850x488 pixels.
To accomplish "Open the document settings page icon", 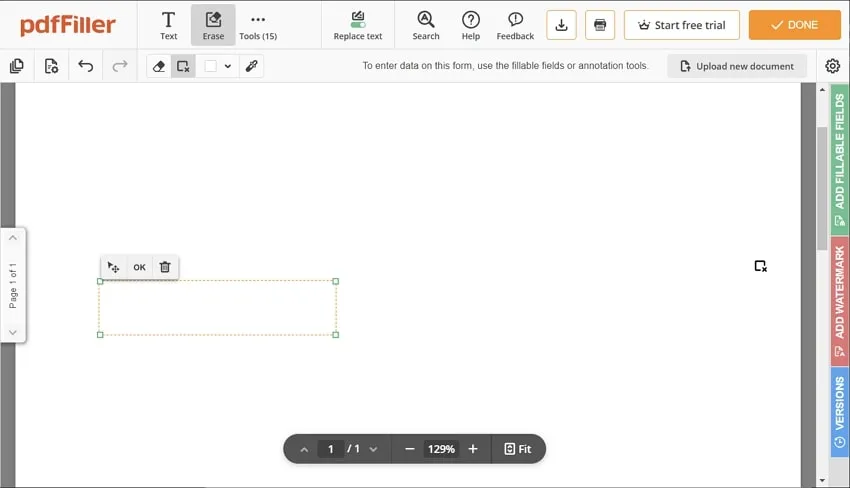I will (x=51, y=66).
